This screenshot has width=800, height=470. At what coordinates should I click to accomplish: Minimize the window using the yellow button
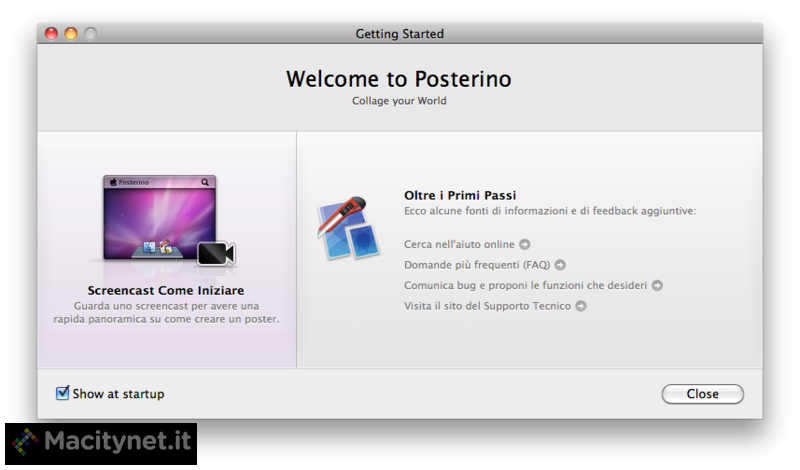pyautogui.click(x=71, y=34)
